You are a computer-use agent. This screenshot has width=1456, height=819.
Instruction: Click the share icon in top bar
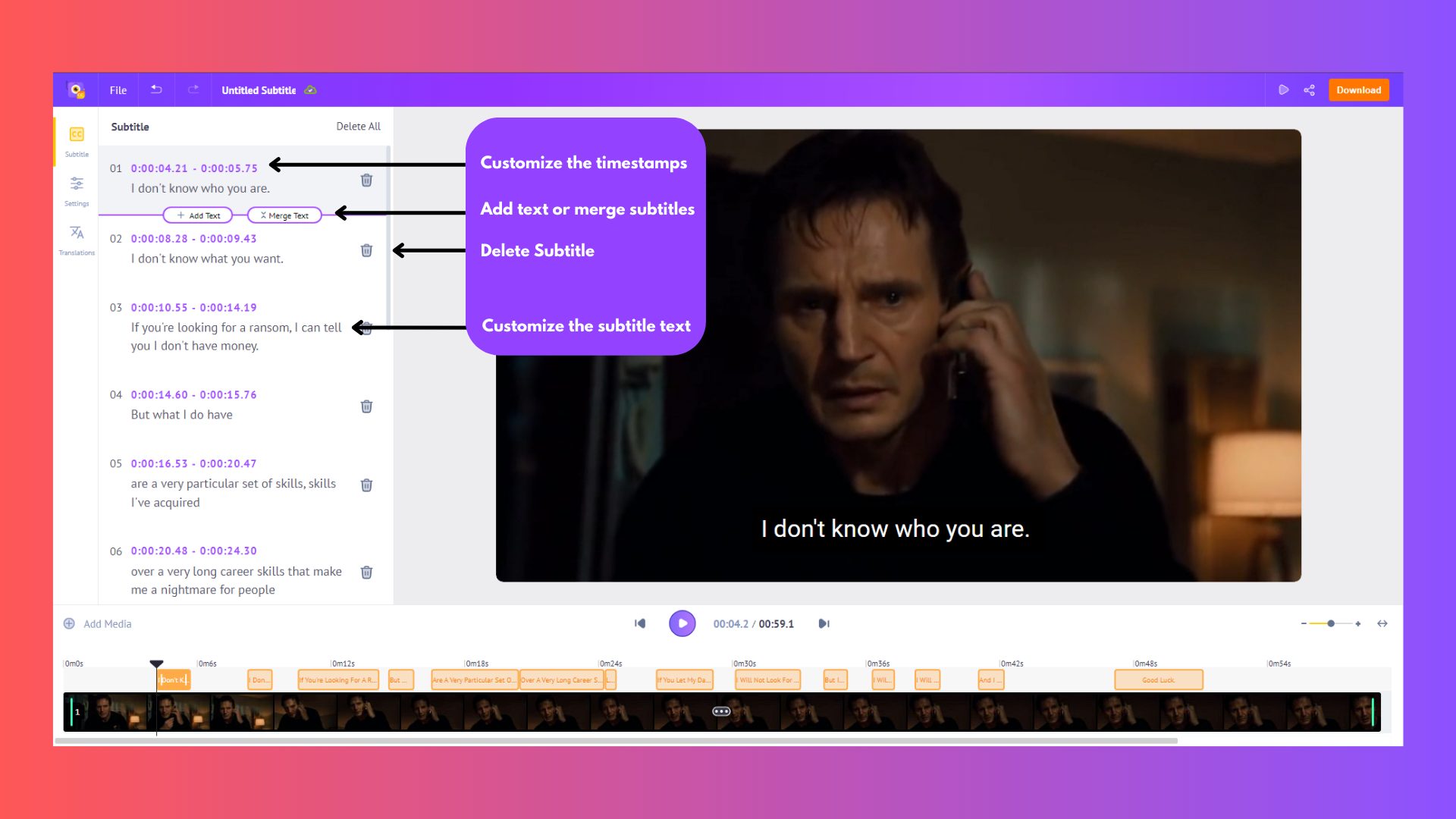point(1309,89)
